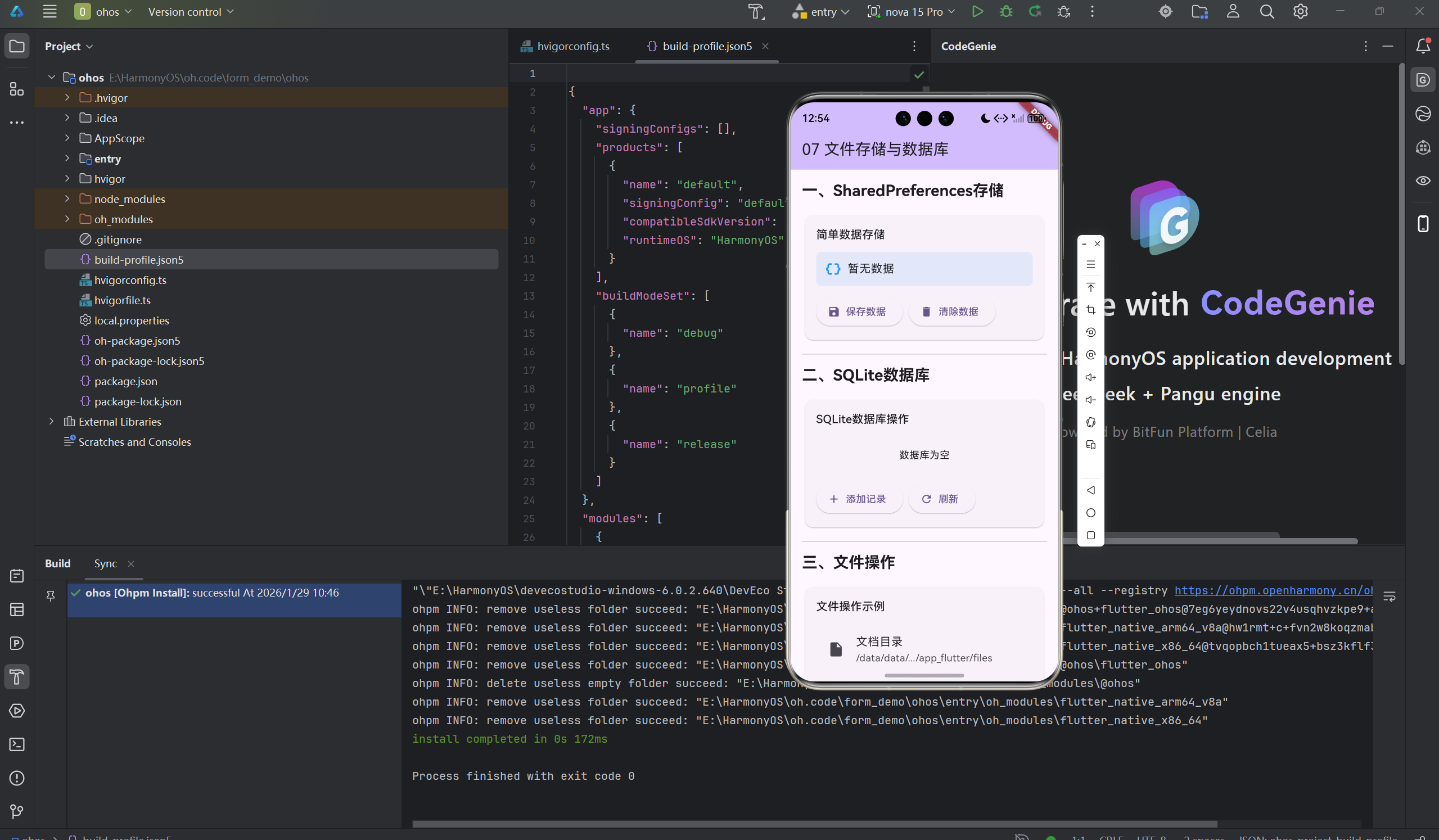Select the Sync tab in Build panel
This screenshot has height=840, width=1439.
tap(105, 563)
